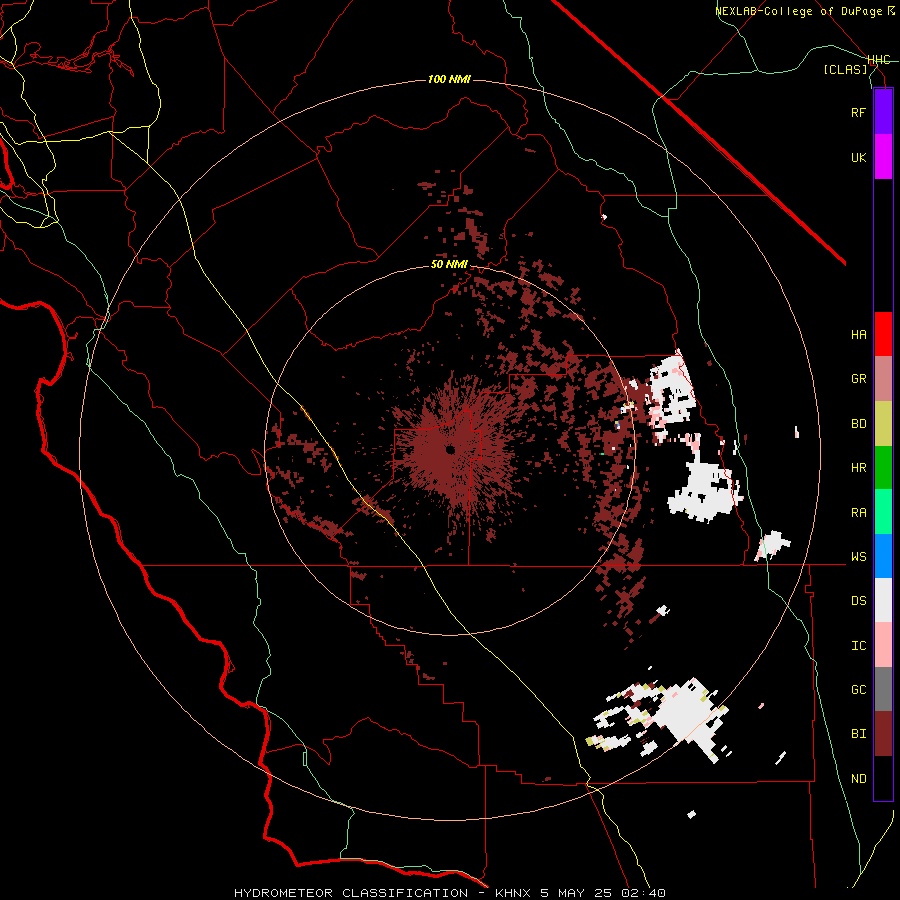Image resolution: width=900 pixels, height=900 pixels.
Task: Click the radar site center dot
Action: coord(451,450)
